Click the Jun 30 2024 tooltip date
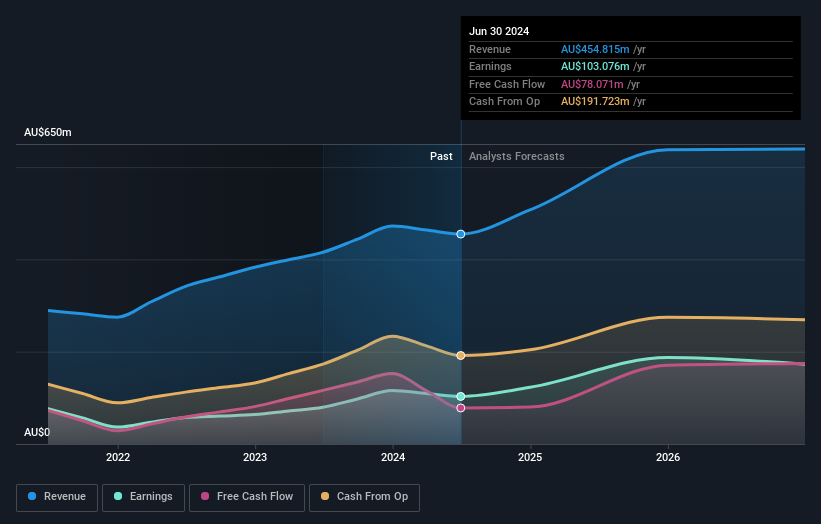The height and width of the screenshot is (524, 821). [x=499, y=31]
